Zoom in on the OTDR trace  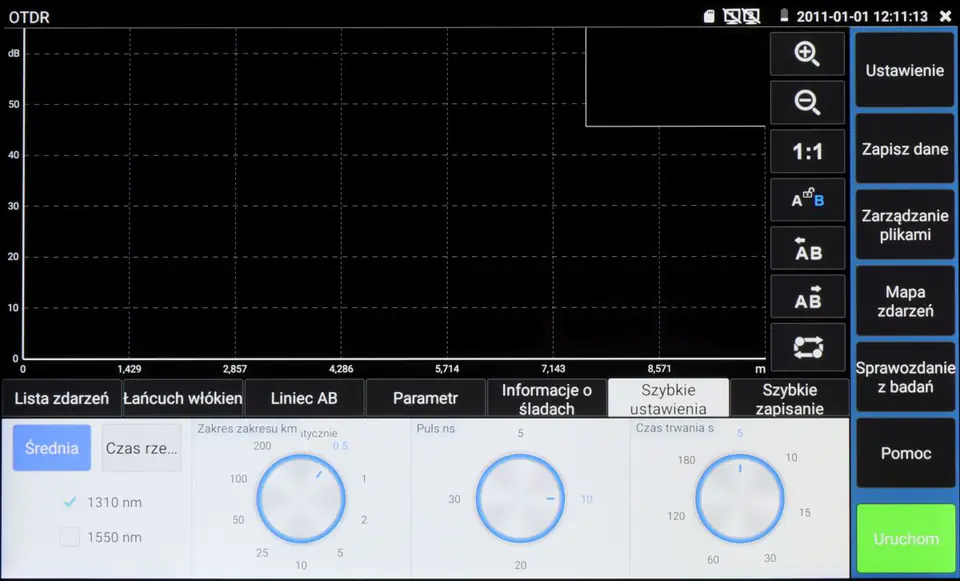(x=807, y=54)
